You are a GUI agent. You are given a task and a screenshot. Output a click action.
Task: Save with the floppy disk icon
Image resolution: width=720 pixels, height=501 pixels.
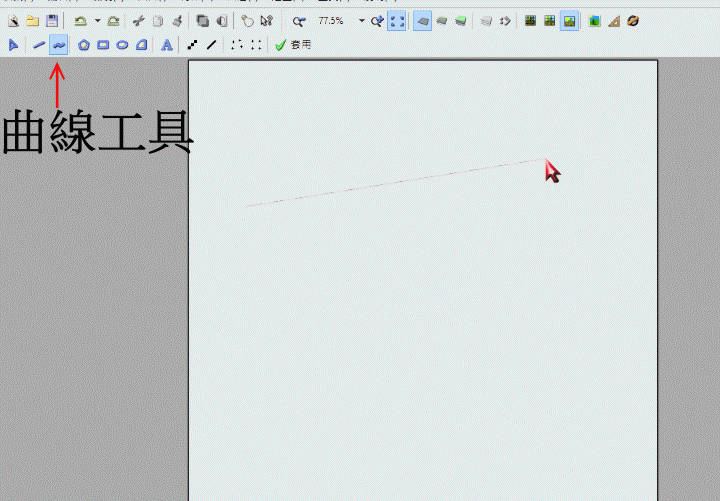[52, 21]
